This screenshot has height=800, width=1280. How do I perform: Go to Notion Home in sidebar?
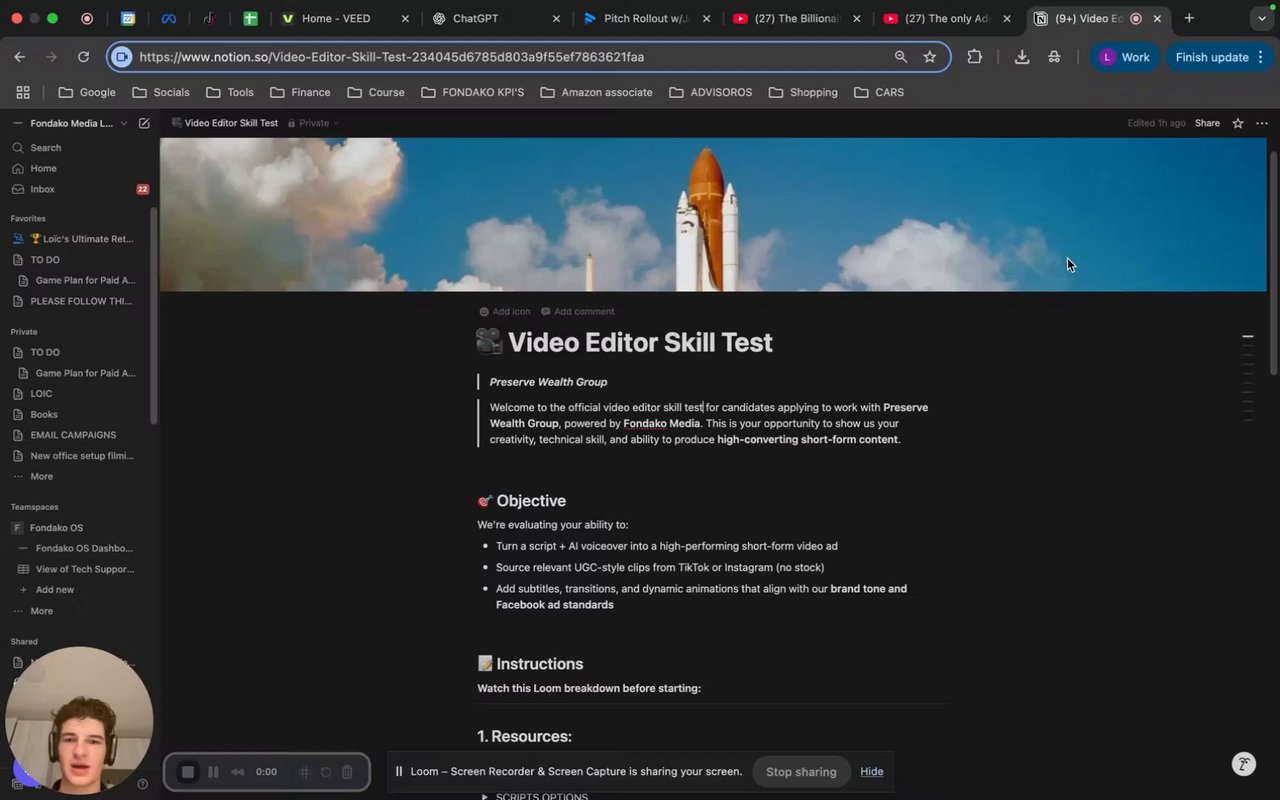tap(78, 168)
